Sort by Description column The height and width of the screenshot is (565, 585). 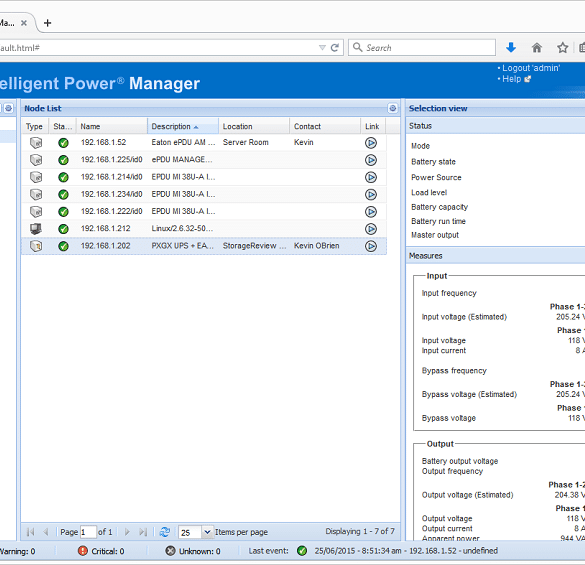point(183,126)
